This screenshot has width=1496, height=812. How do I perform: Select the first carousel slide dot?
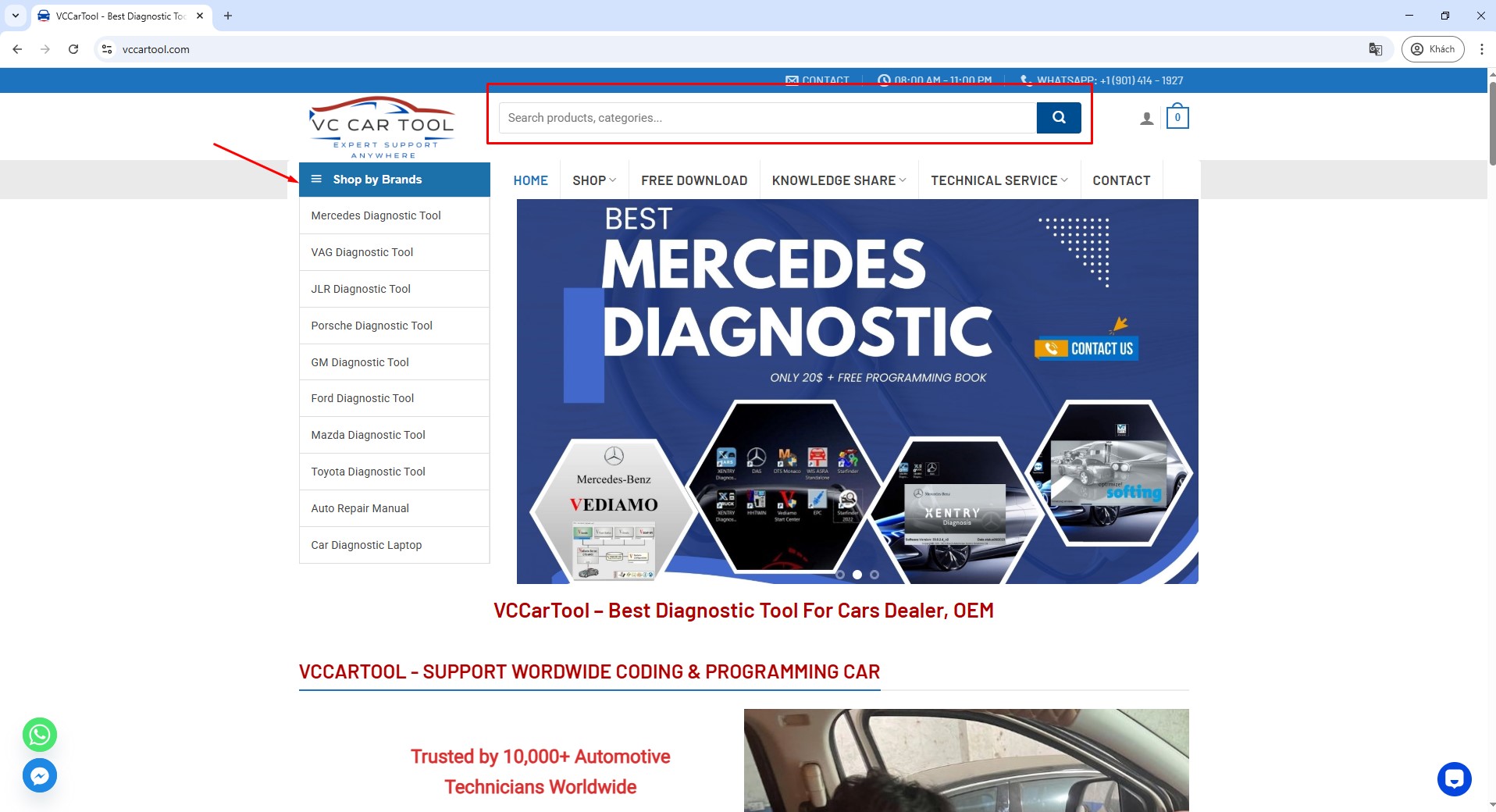(x=840, y=575)
